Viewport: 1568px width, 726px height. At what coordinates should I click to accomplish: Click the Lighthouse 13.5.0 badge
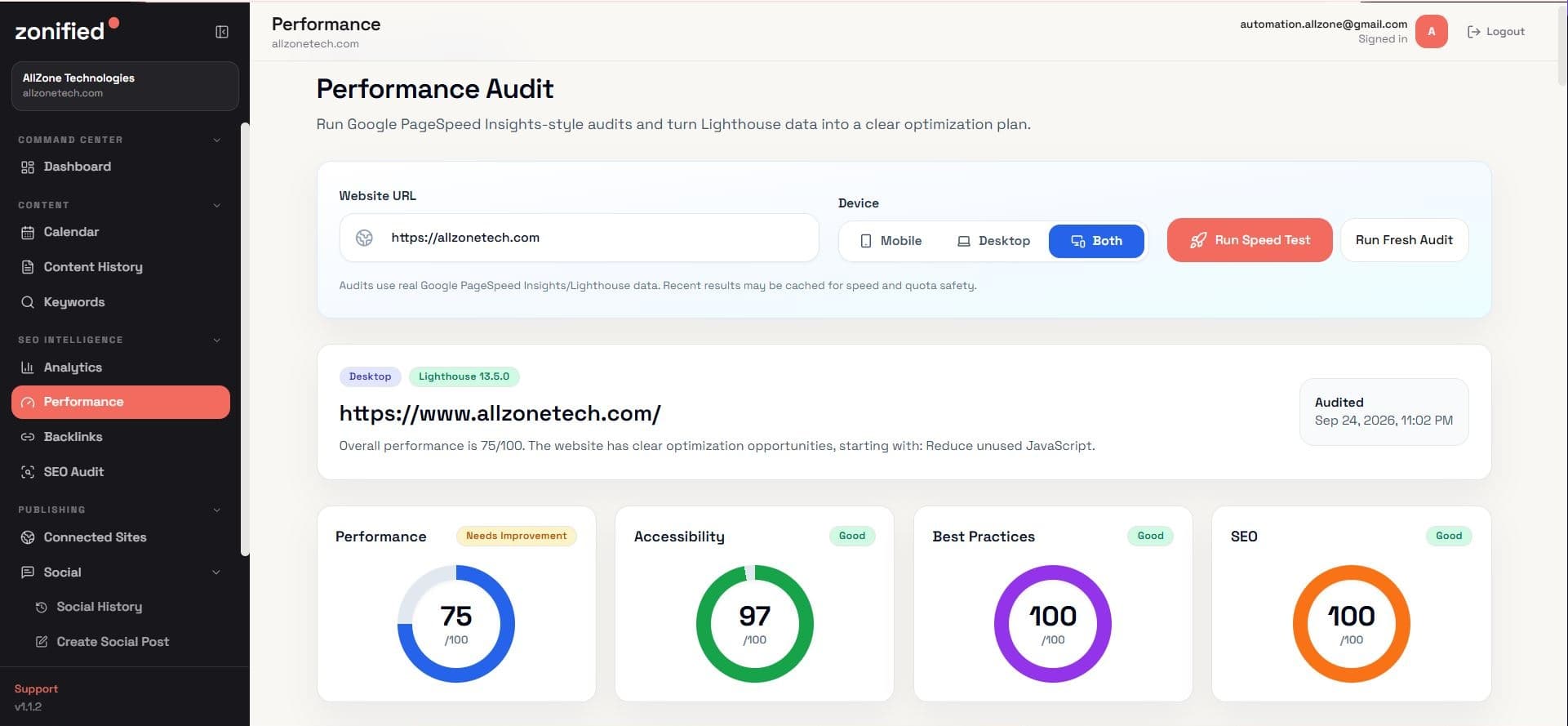(x=464, y=376)
